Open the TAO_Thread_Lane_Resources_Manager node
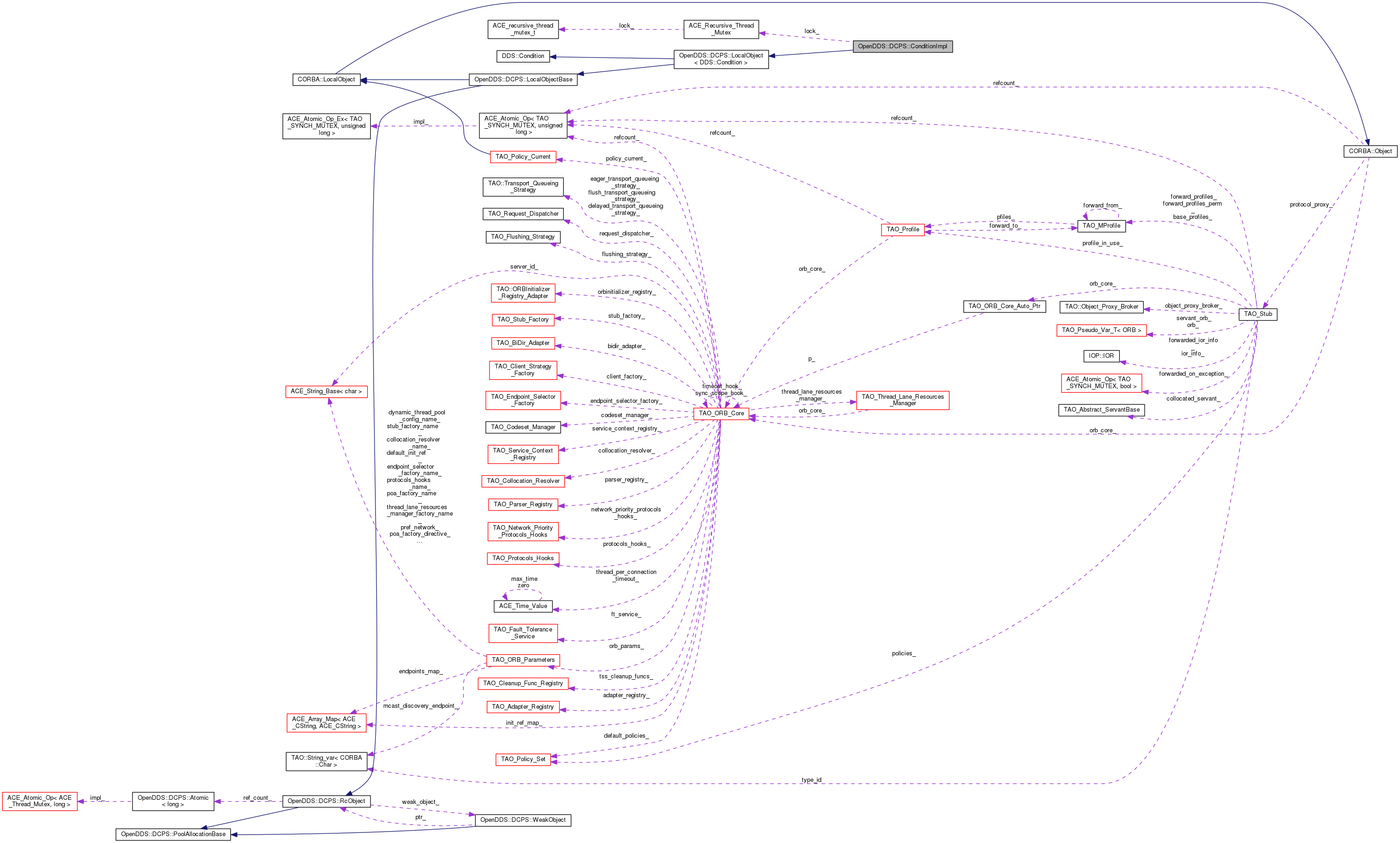The width and height of the screenshot is (1400, 843). [x=902, y=401]
